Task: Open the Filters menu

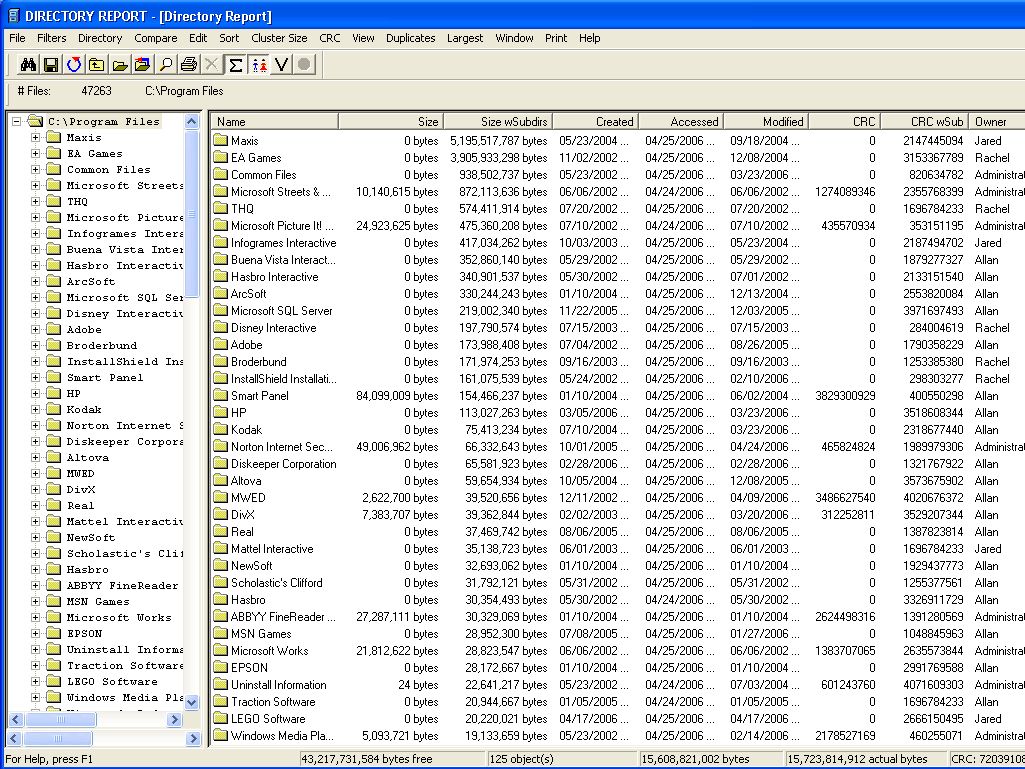Action: coord(51,38)
